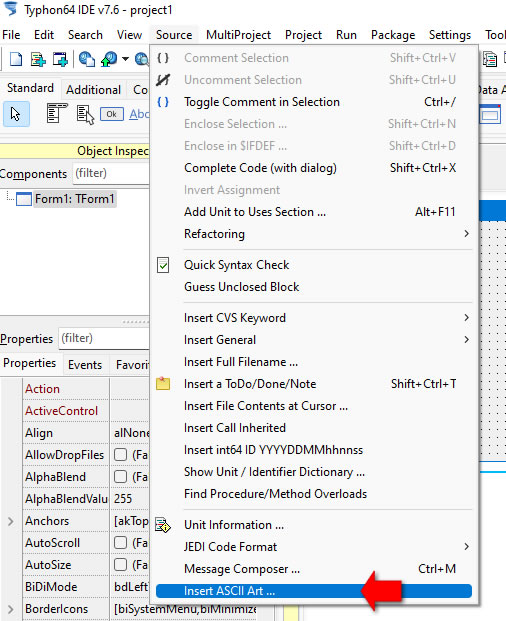Open the BiDiMode property value
Viewport: 506px width, 621px height.
pos(130,587)
